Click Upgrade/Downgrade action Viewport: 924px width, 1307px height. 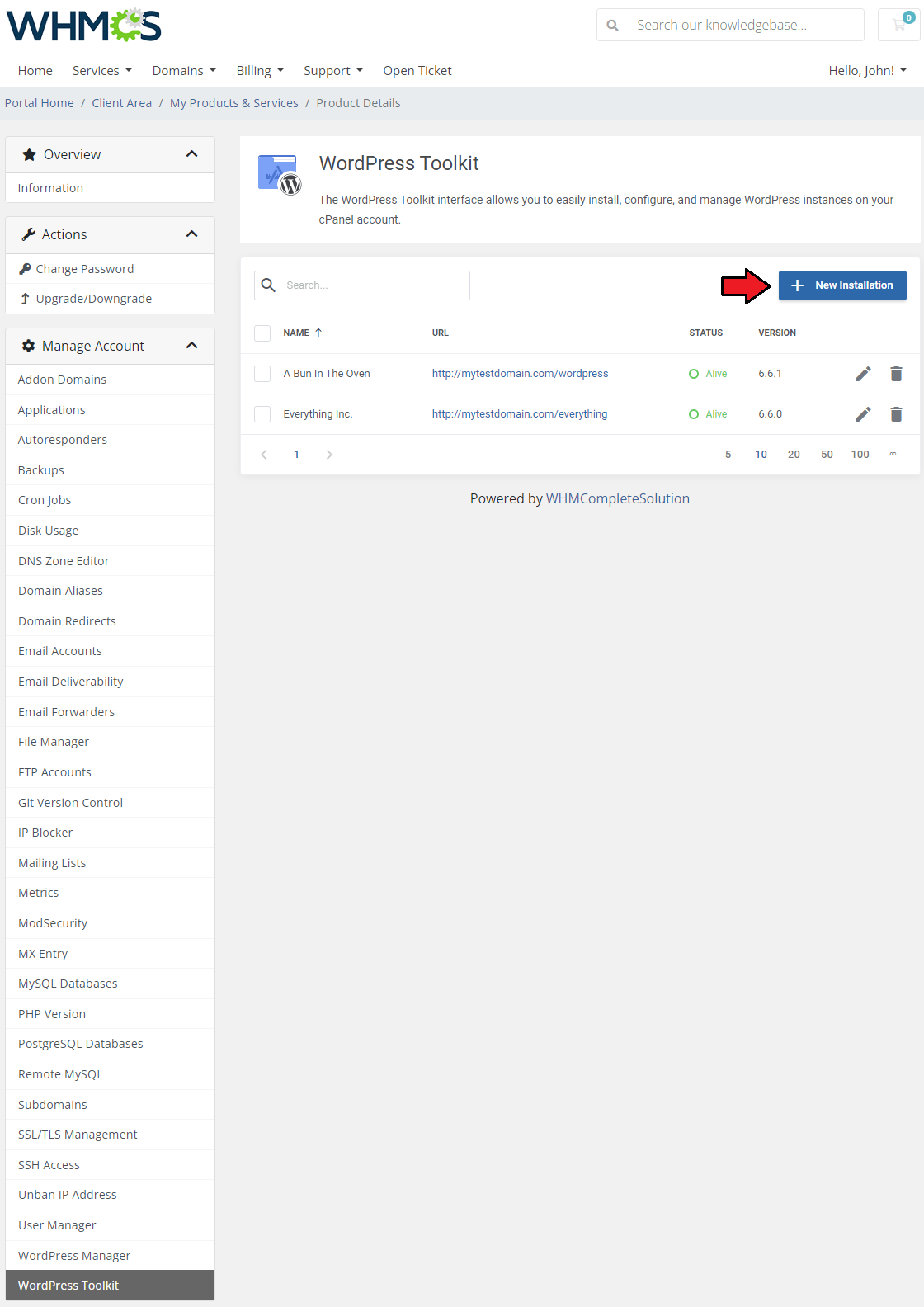coord(110,299)
